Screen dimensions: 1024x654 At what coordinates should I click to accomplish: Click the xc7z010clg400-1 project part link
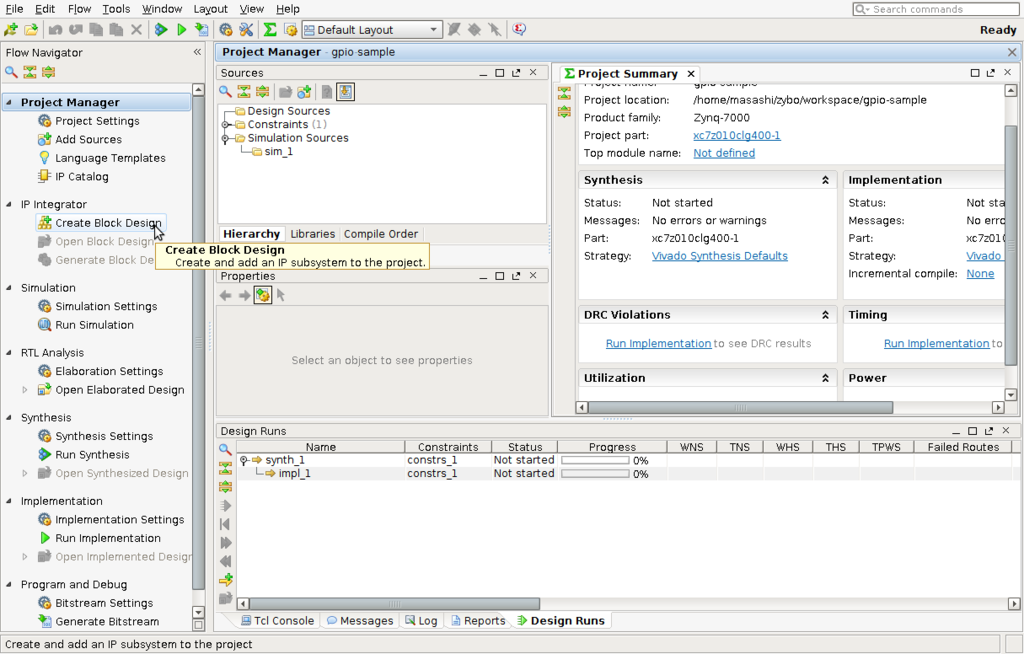tap(737, 135)
